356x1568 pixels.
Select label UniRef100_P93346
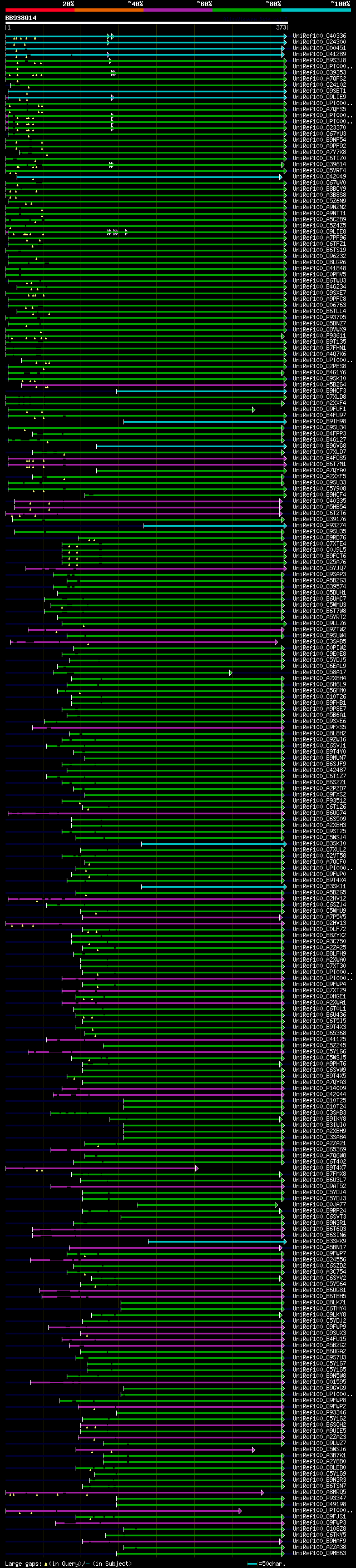tap(319, 1412)
